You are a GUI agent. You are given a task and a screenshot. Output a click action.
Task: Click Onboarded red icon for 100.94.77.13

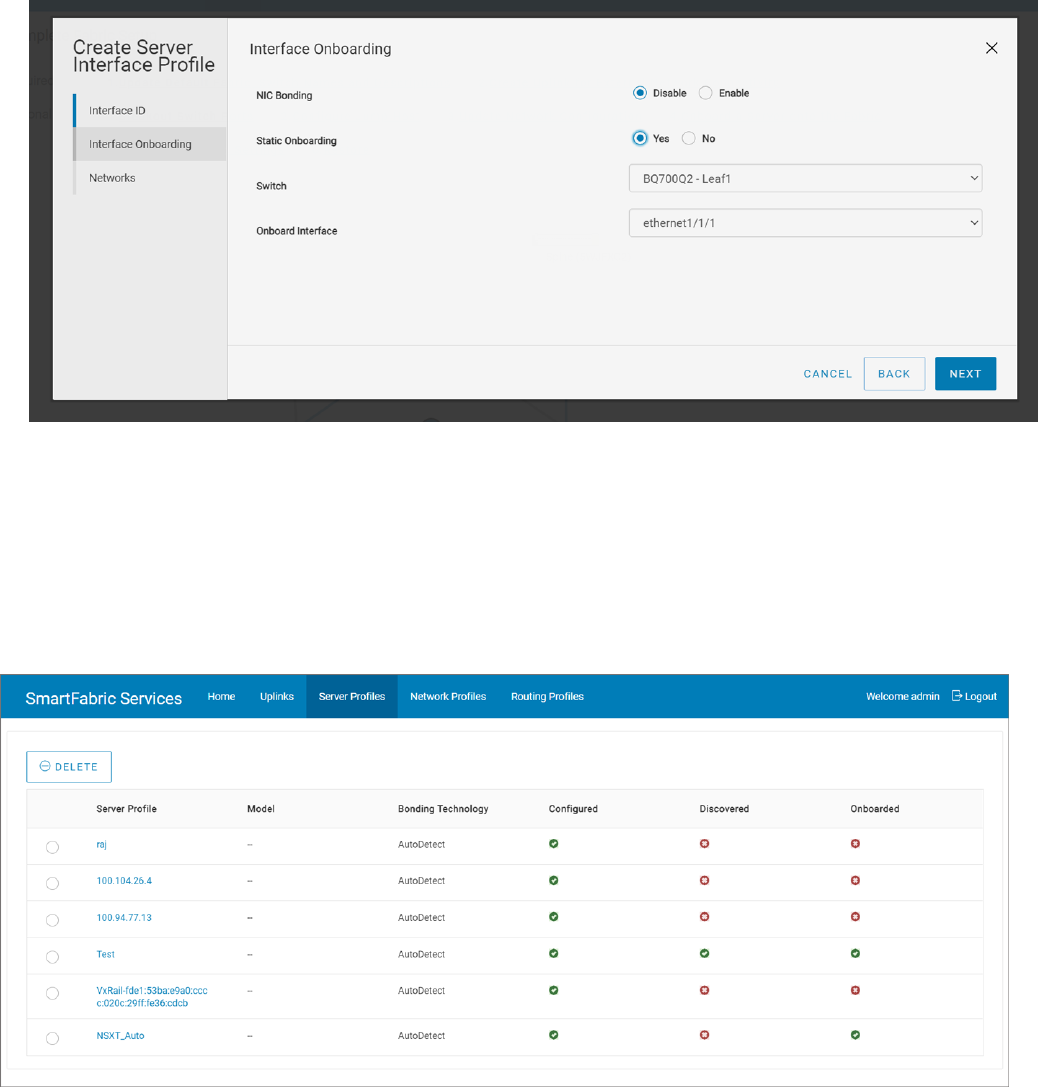coord(855,917)
